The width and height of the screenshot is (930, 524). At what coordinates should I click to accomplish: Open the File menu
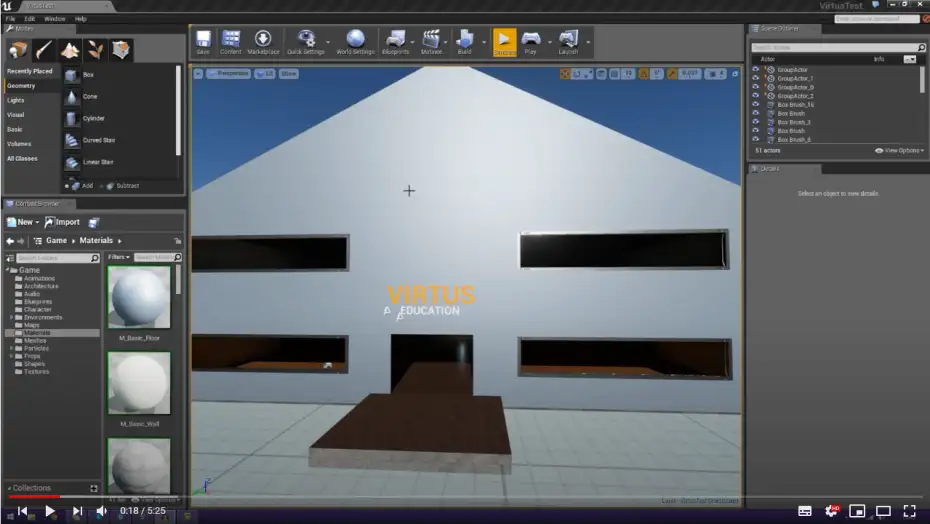pyautogui.click(x=11, y=19)
